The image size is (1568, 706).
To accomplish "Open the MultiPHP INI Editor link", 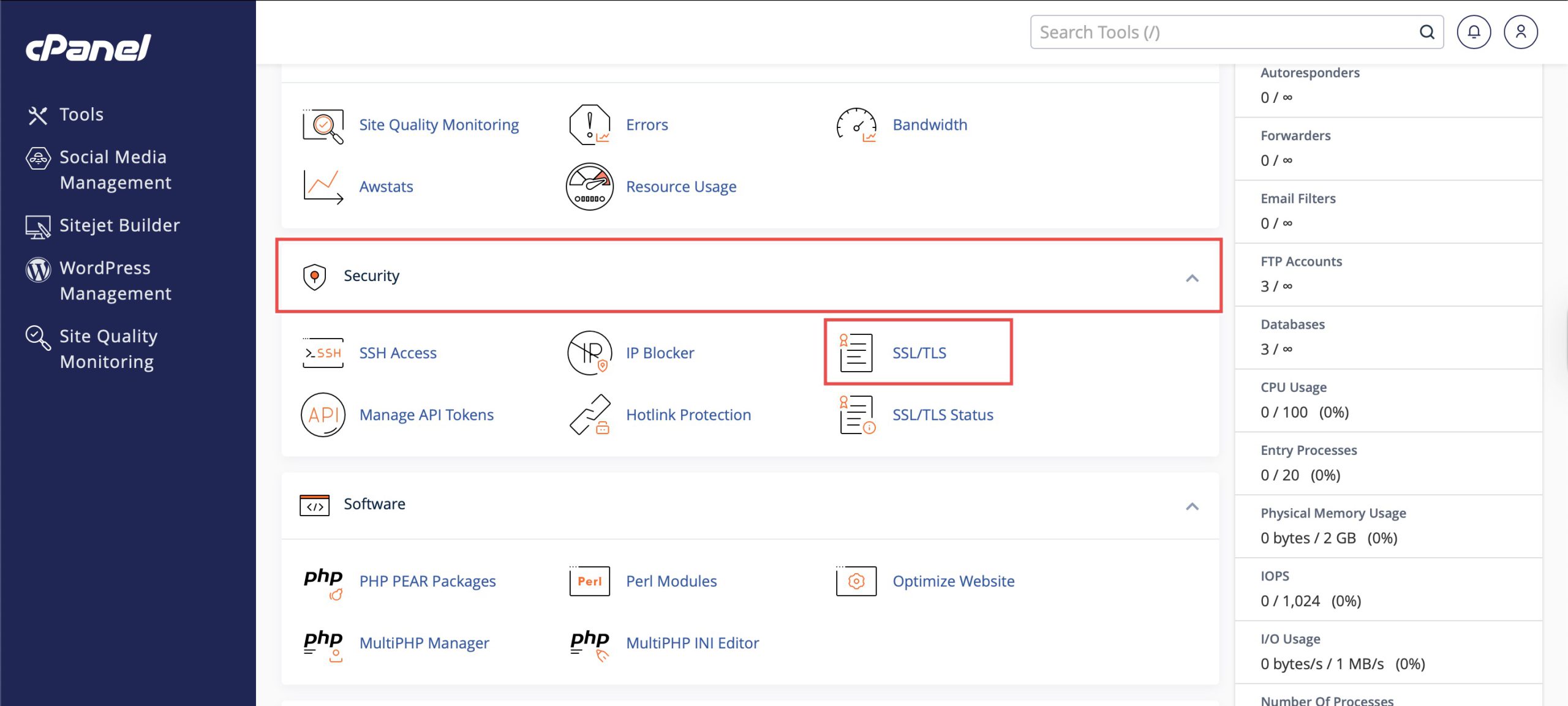I will [692, 643].
